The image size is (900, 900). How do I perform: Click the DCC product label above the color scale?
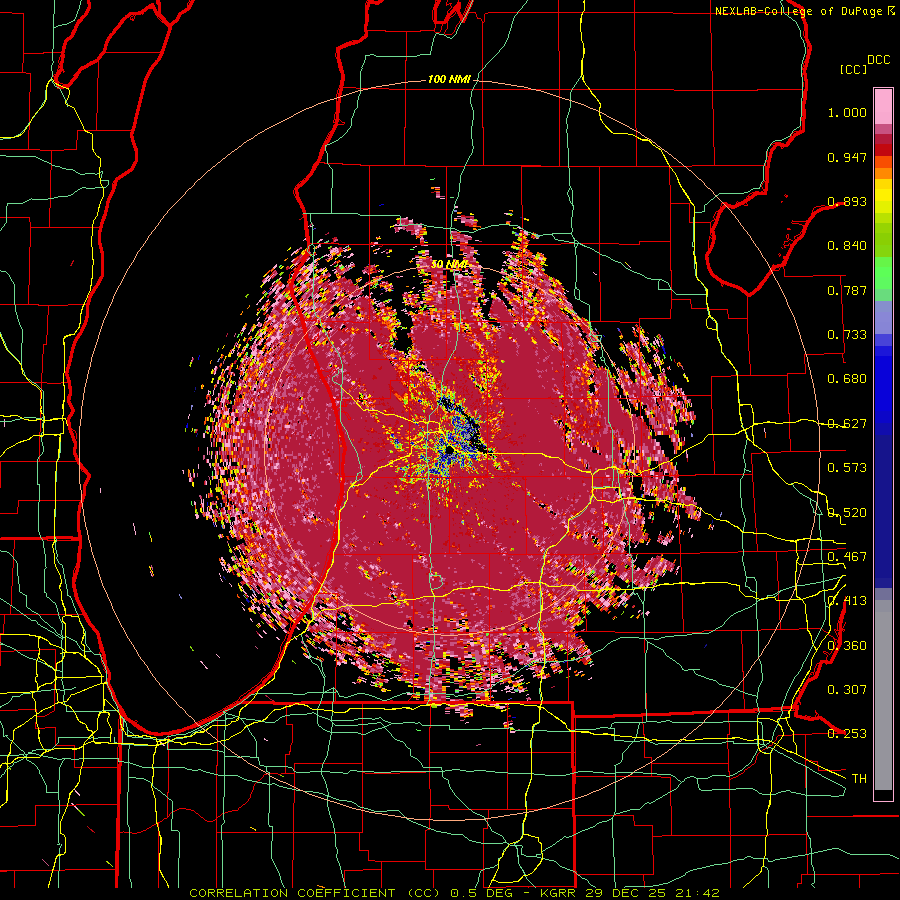coord(878,60)
